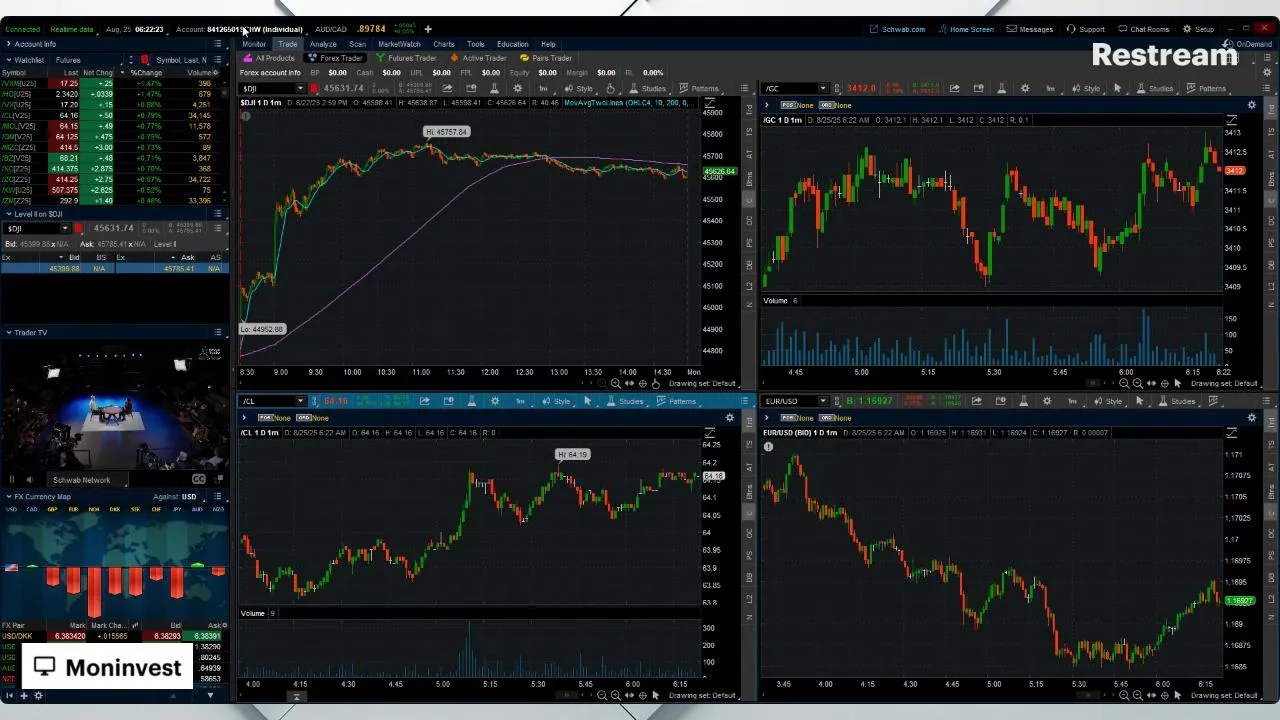
Task: Click the red link color box in Level II
Action: click(78, 228)
